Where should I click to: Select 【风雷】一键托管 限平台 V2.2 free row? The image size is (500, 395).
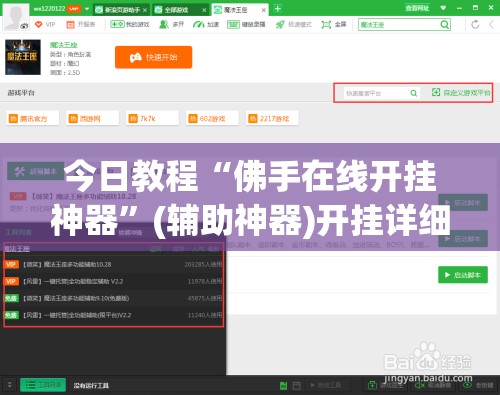click(113, 315)
